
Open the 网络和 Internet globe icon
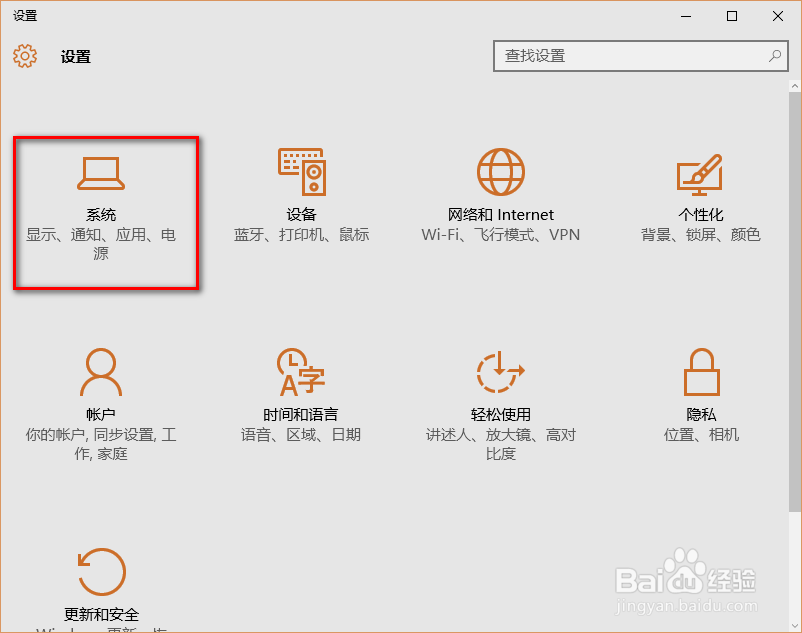pyautogui.click(x=501, y=172)
